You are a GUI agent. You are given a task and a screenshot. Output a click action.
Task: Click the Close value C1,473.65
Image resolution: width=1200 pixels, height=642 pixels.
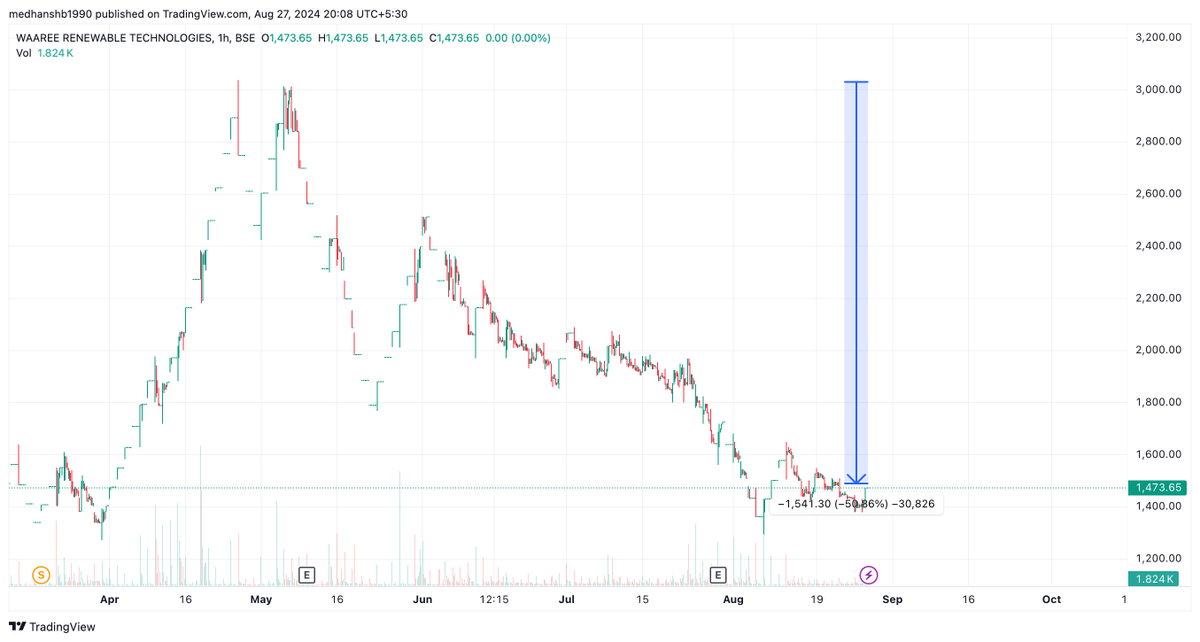click(455, 38)
